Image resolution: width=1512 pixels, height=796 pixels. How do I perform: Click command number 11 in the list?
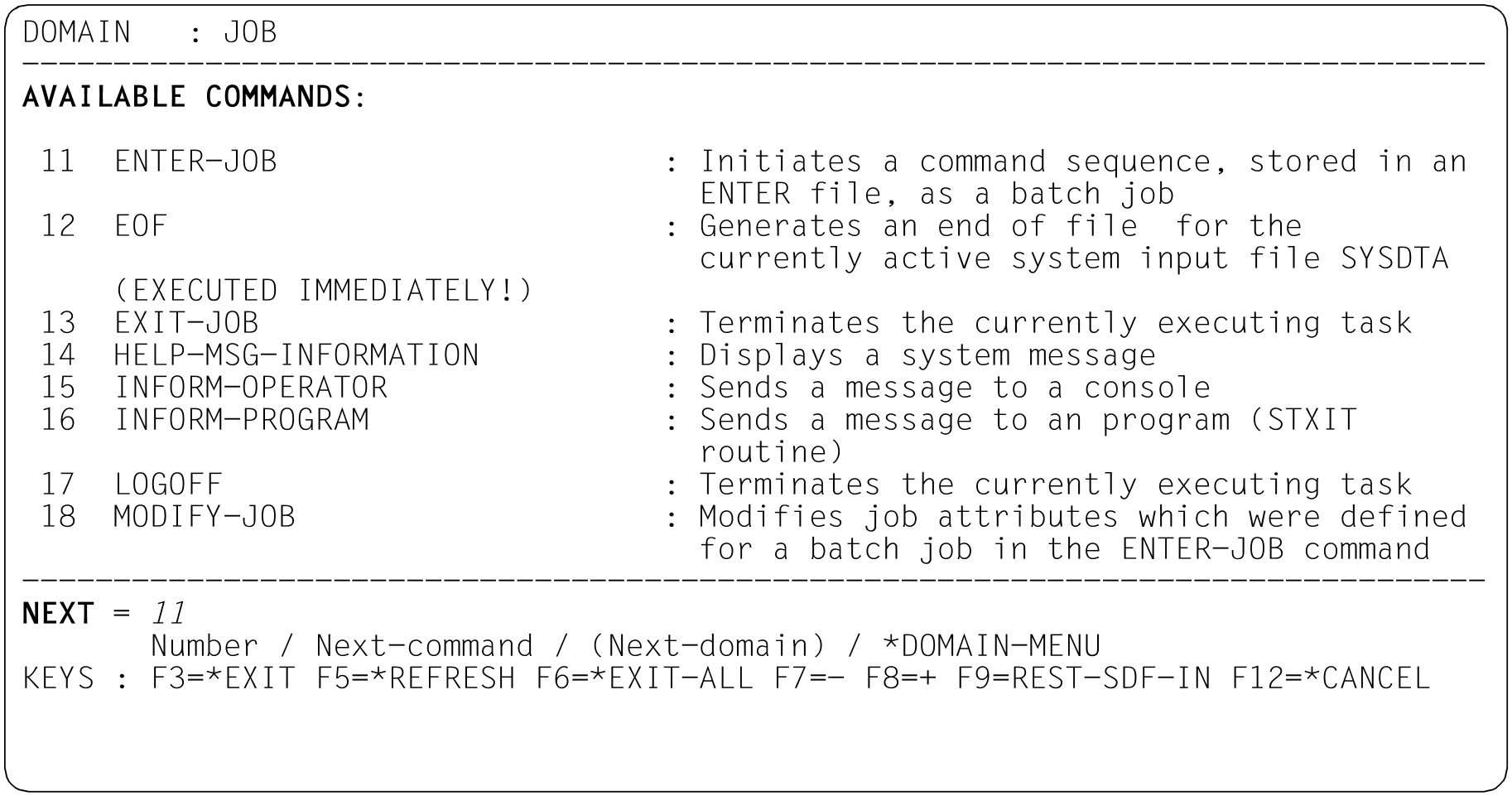(58, 162)
